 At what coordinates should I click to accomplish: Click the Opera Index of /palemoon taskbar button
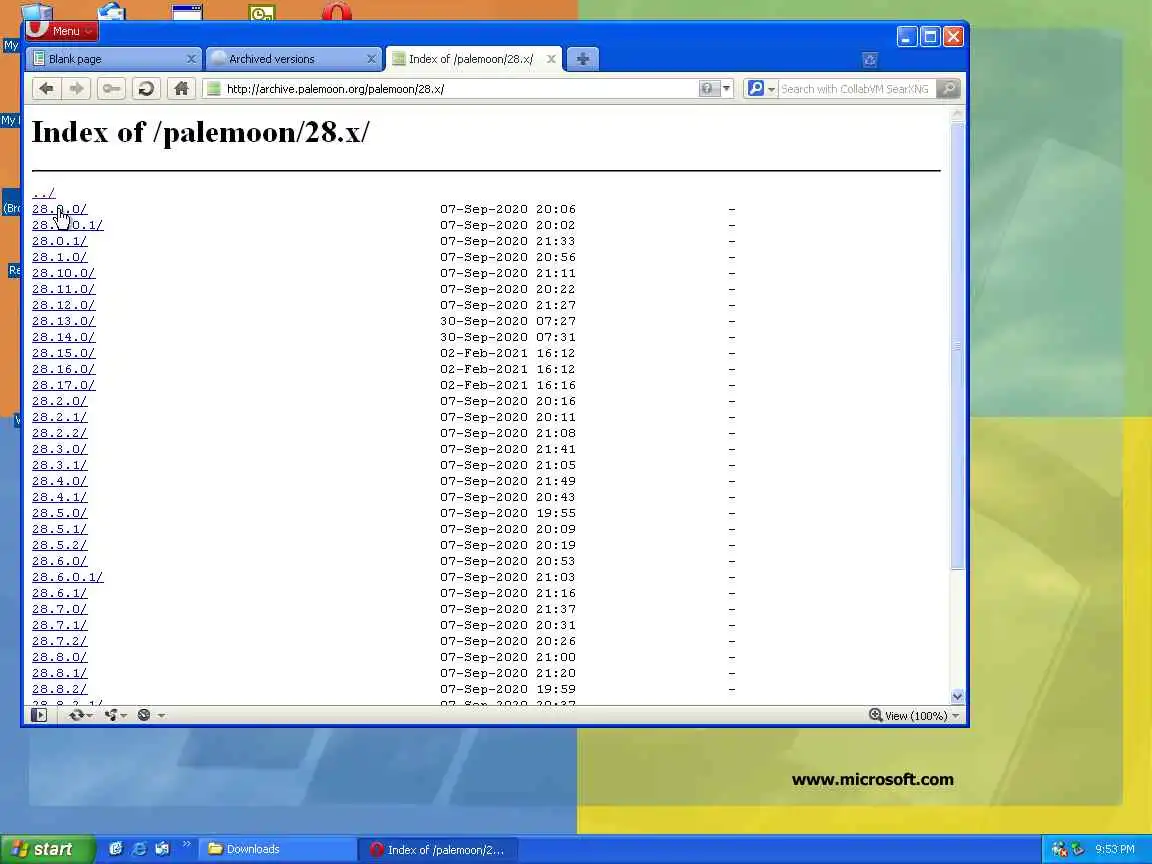[439, 850]
